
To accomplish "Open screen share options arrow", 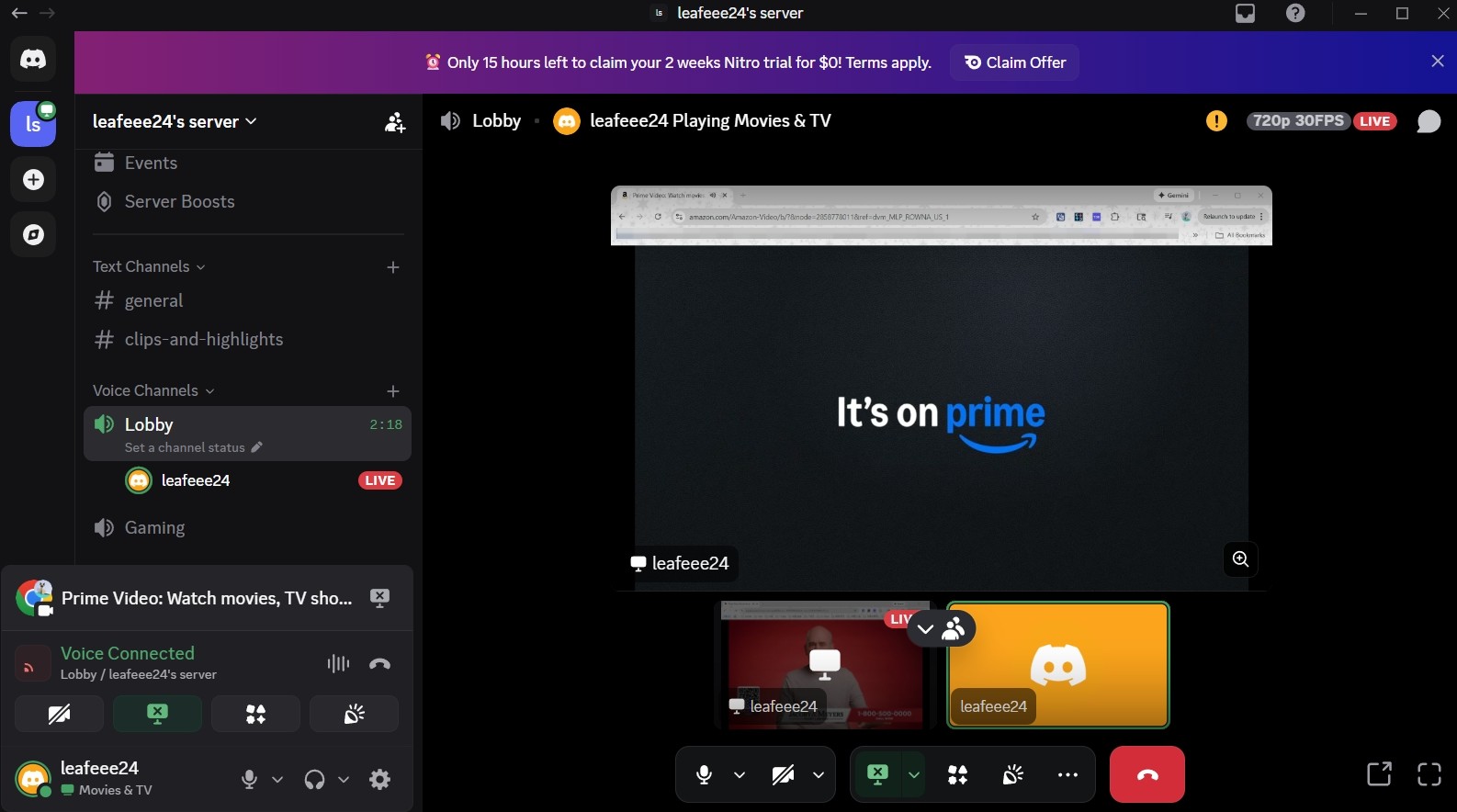I will [x=913, y=774].
